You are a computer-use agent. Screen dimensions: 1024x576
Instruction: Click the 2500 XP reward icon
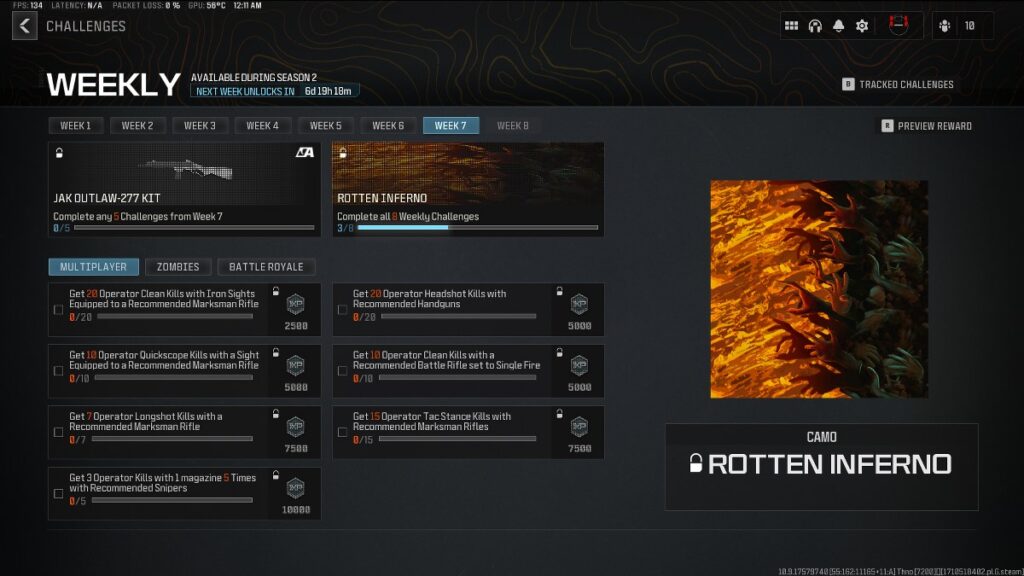295,304
